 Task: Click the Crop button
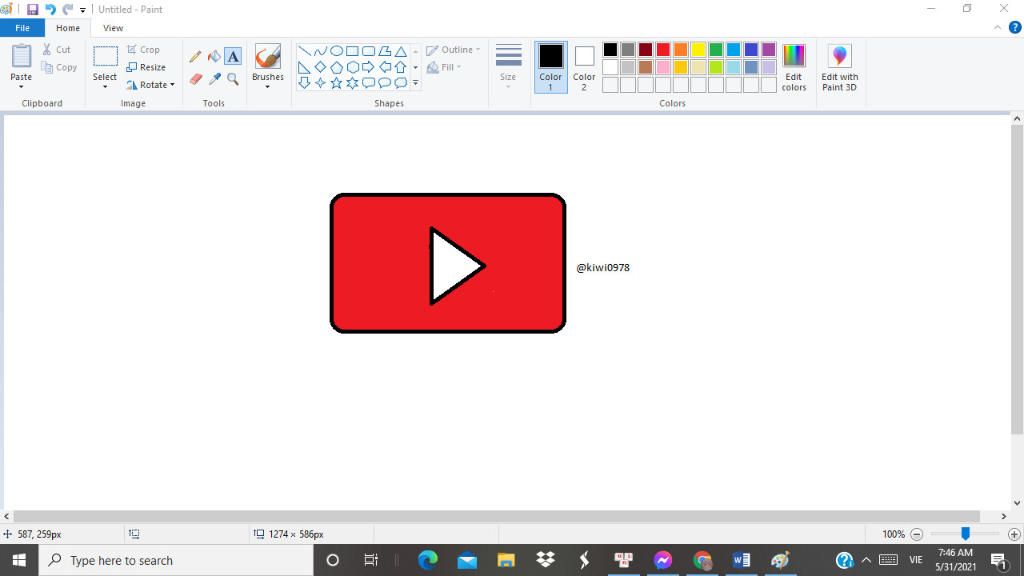tap(143, 50)
